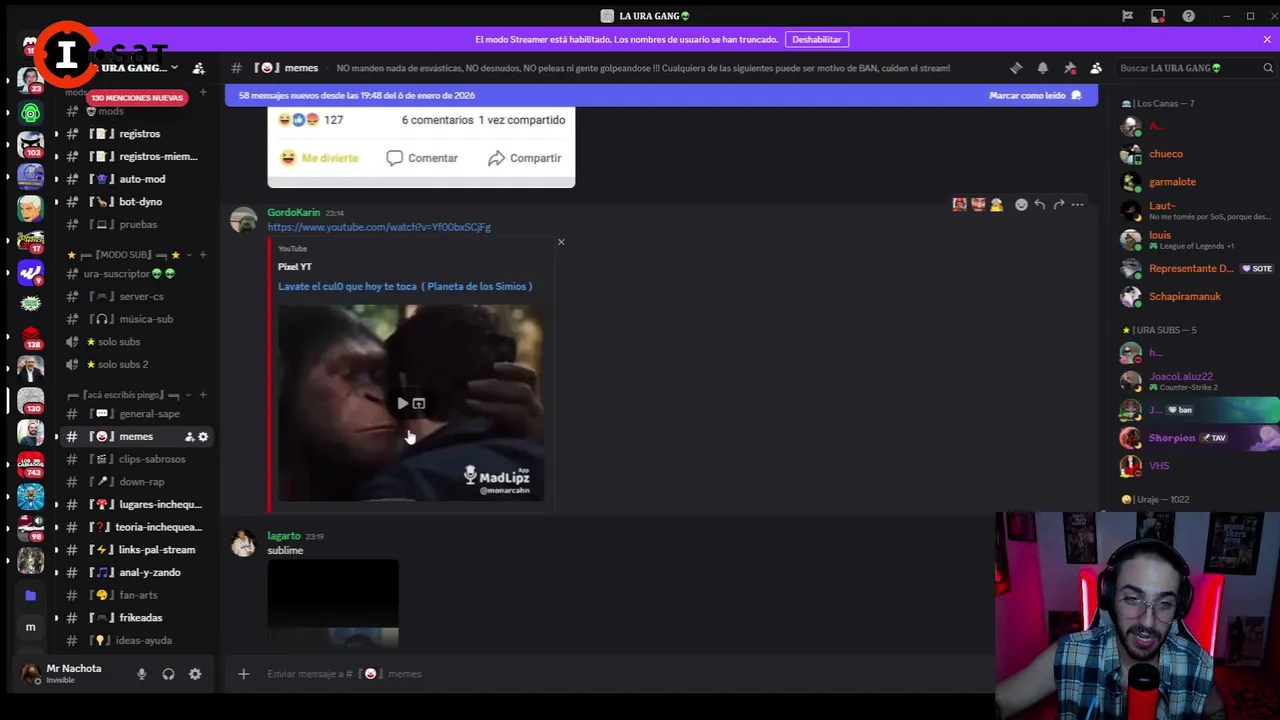Open the Discord inbox flag icon
Viewport: 1280px width, 720px height.
coord(1127,16)
